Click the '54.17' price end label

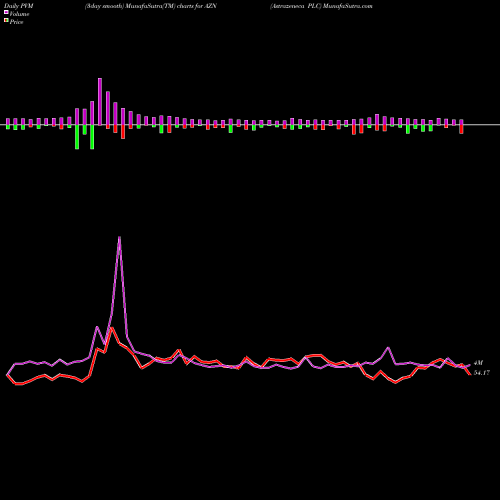coord(482,373)
